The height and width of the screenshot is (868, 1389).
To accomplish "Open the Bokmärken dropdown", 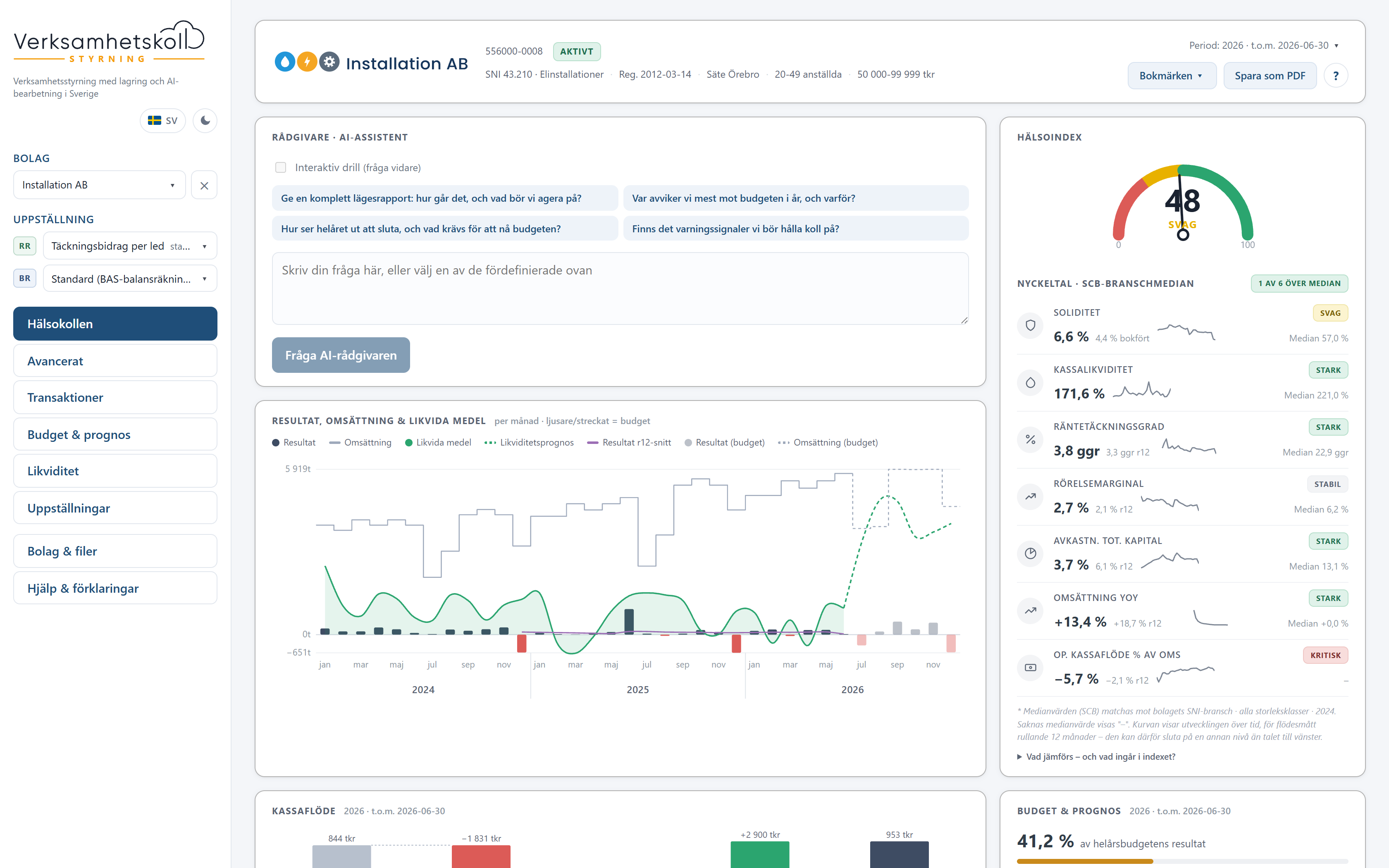I will (x=1172, y=76).
